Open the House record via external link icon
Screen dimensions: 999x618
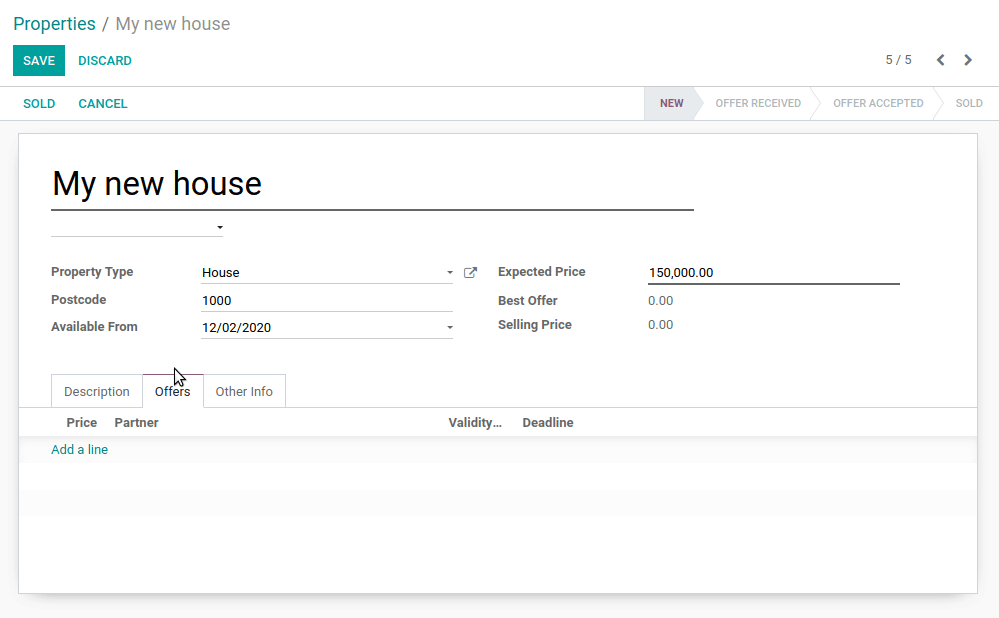pos(470,272)
